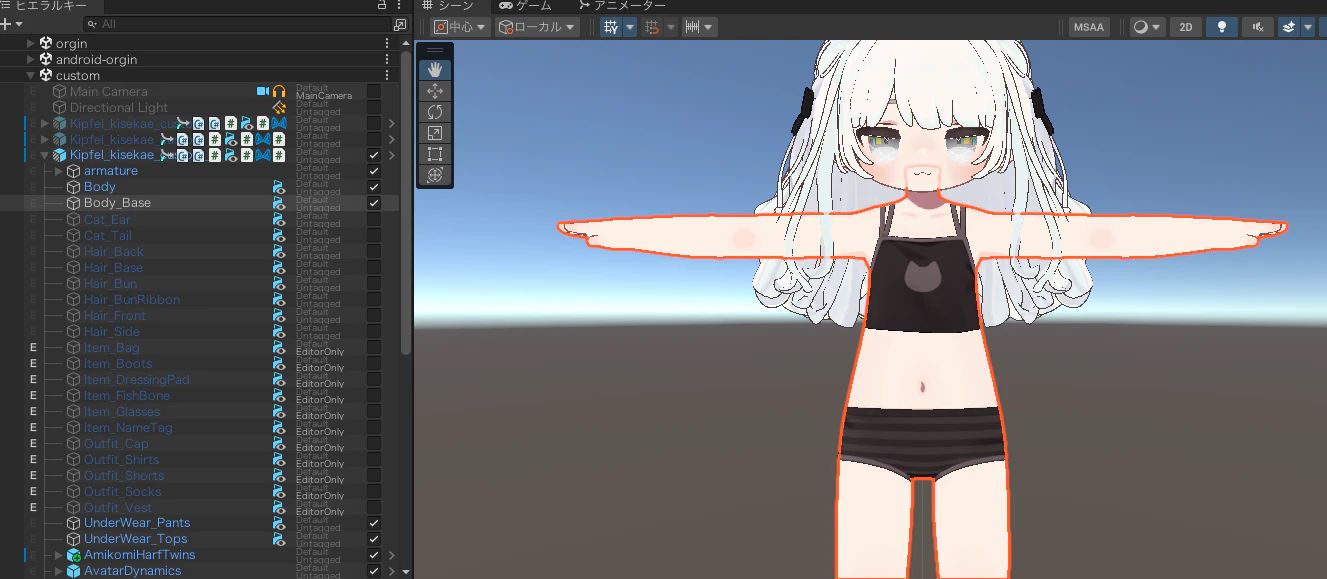This screenshot has width=1327, height=579.
Task: Click the prefab icon of AvatarDynamics
Action: (x=74, y=571)
